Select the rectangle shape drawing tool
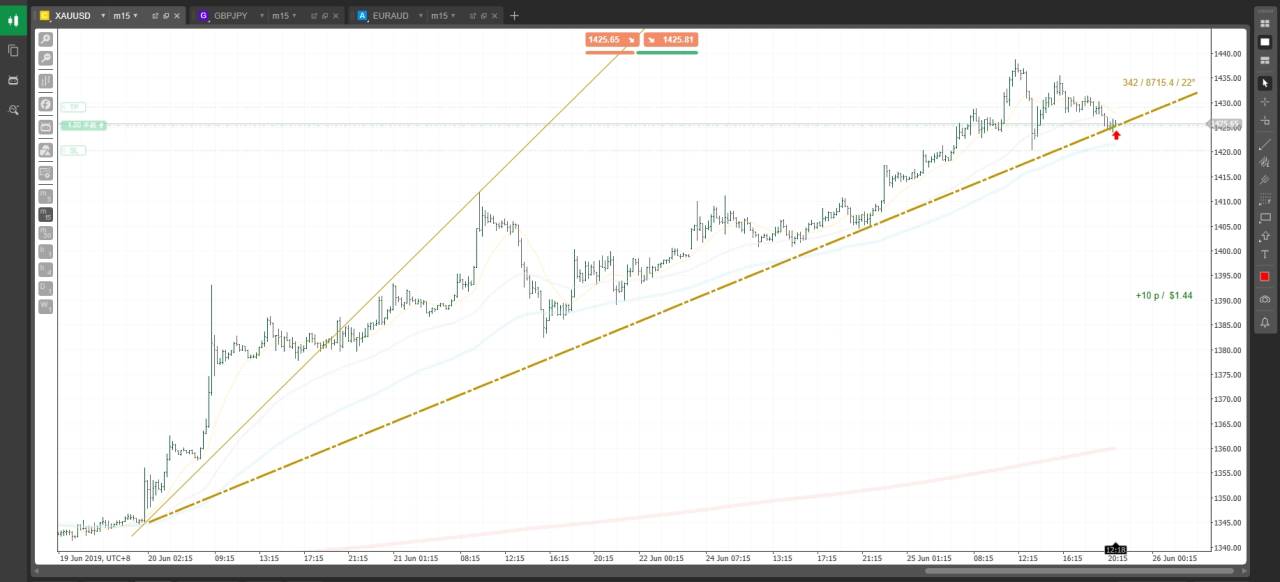Screen dimensions: 1280x582 coord(1264,218)
